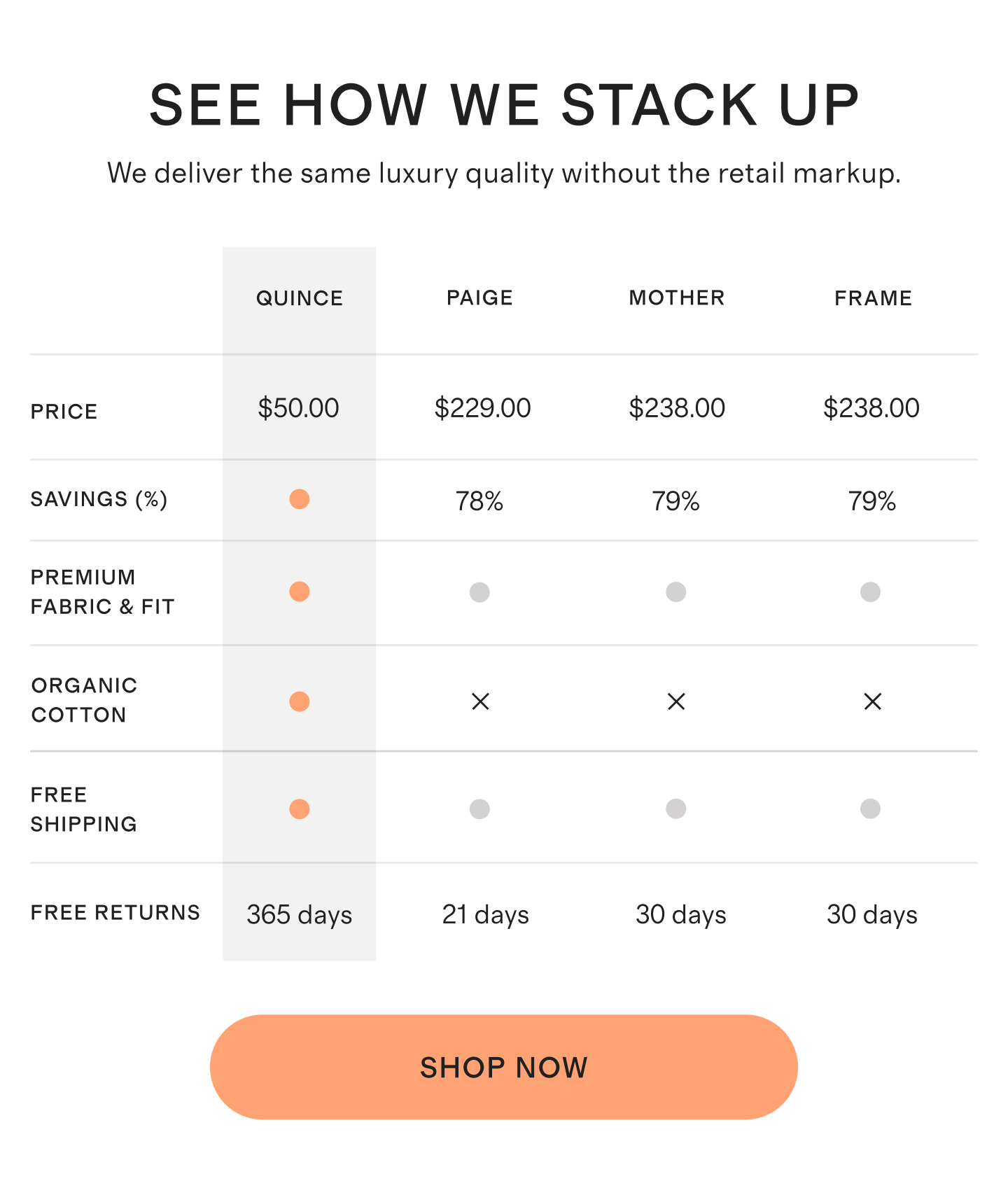Click the MOTHER column header
1008x1188 pixels.
point(677,298)
